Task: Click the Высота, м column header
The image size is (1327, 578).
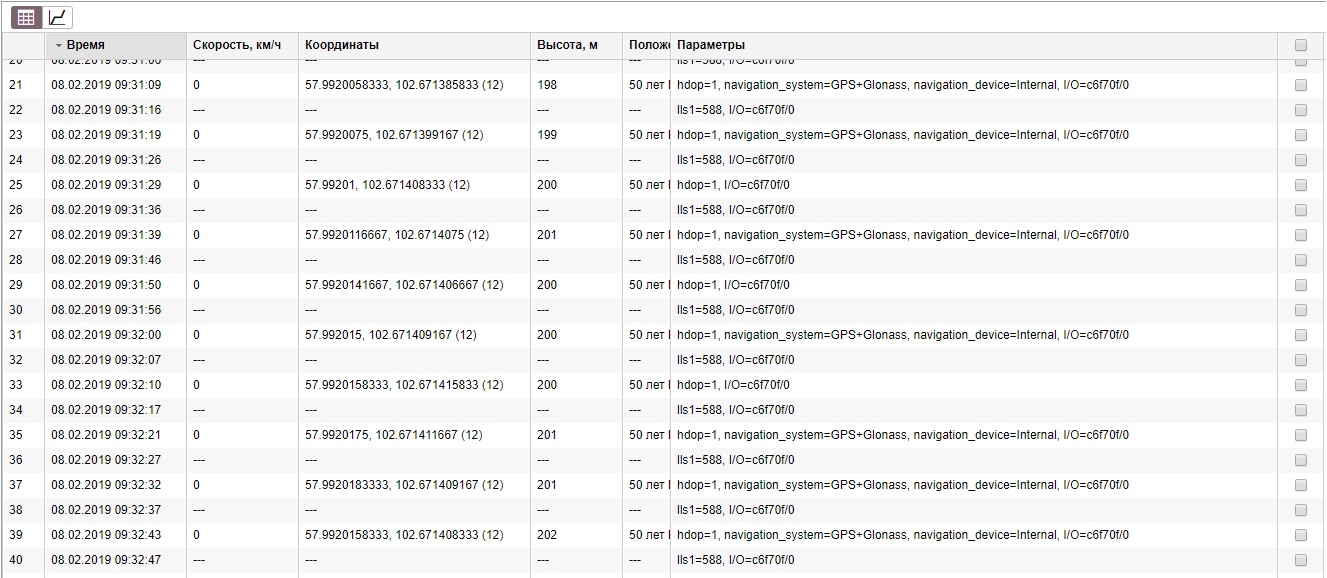Action: tap(567, 45)
